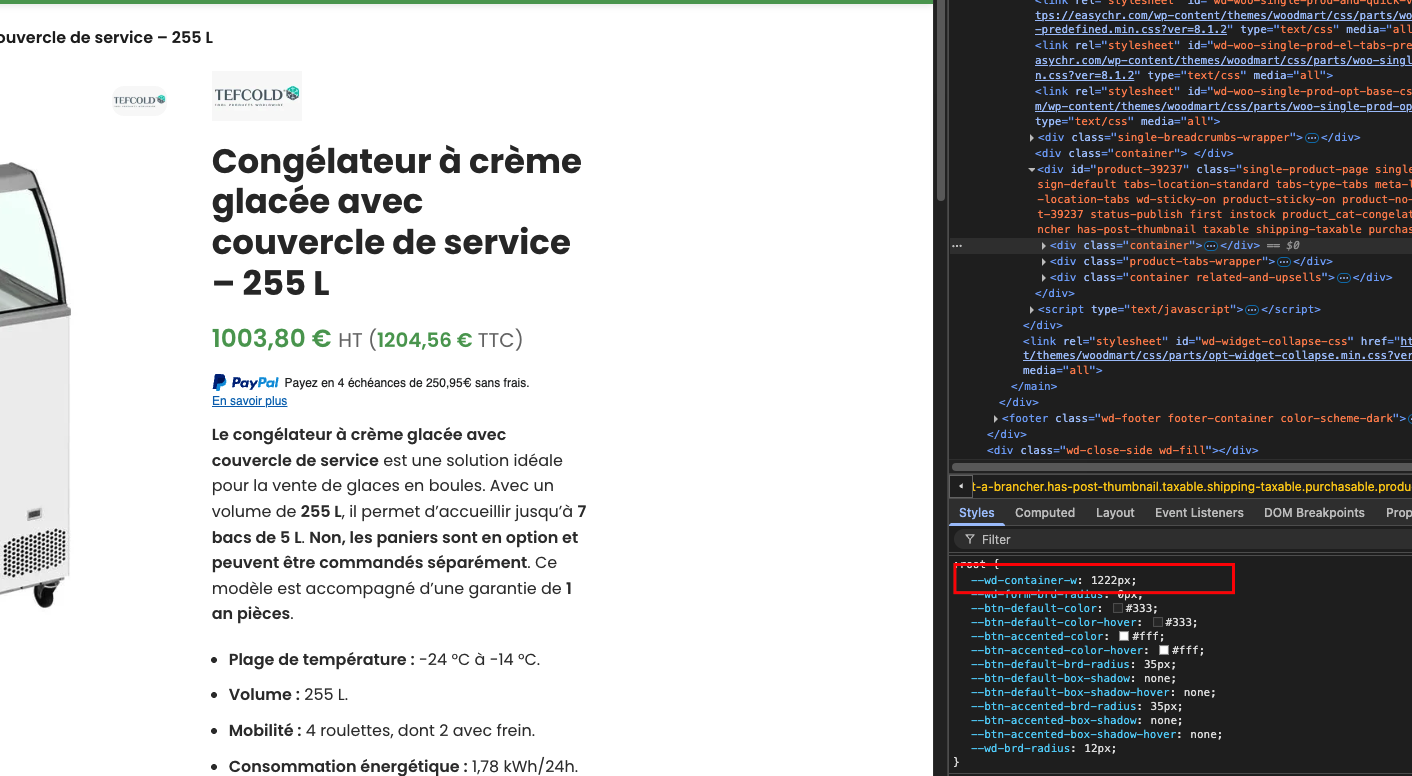Screen dimensions: 1412x776
Task: Click breadcrumb text 'couvercle de service – 255 L'
Action: click(106, 38)
